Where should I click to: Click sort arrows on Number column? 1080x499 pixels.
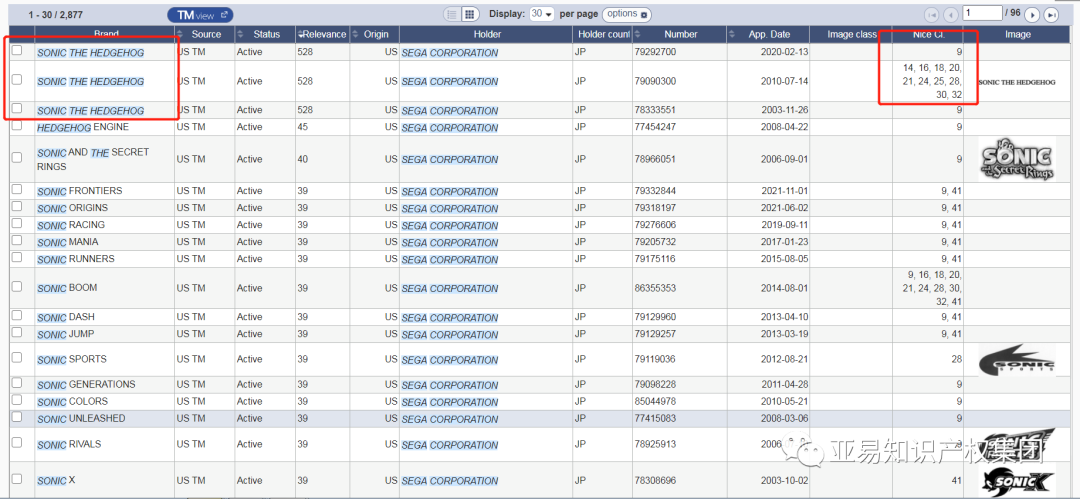pos(637,34)
